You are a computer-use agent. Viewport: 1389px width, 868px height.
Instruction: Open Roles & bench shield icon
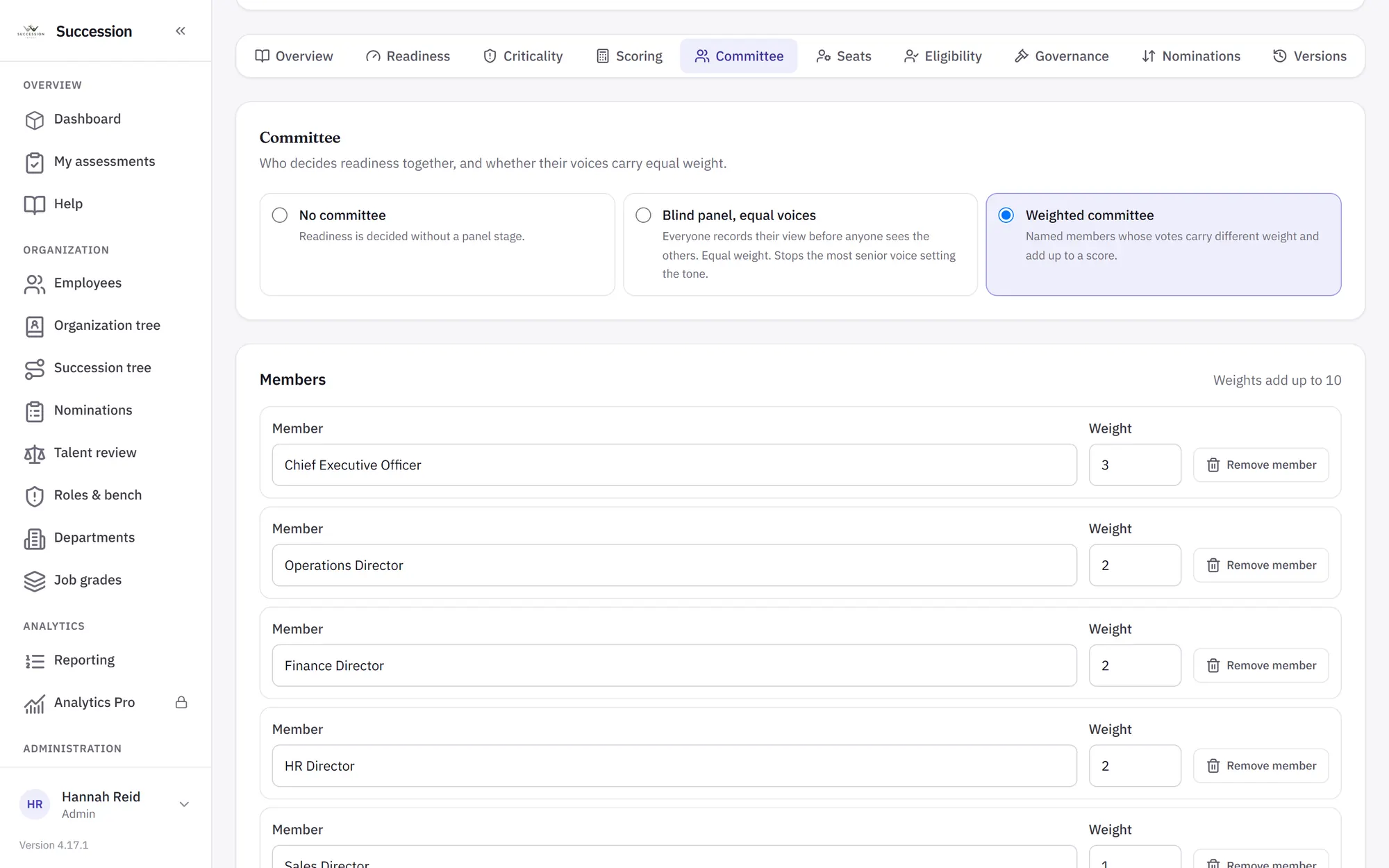coord(34,496)
